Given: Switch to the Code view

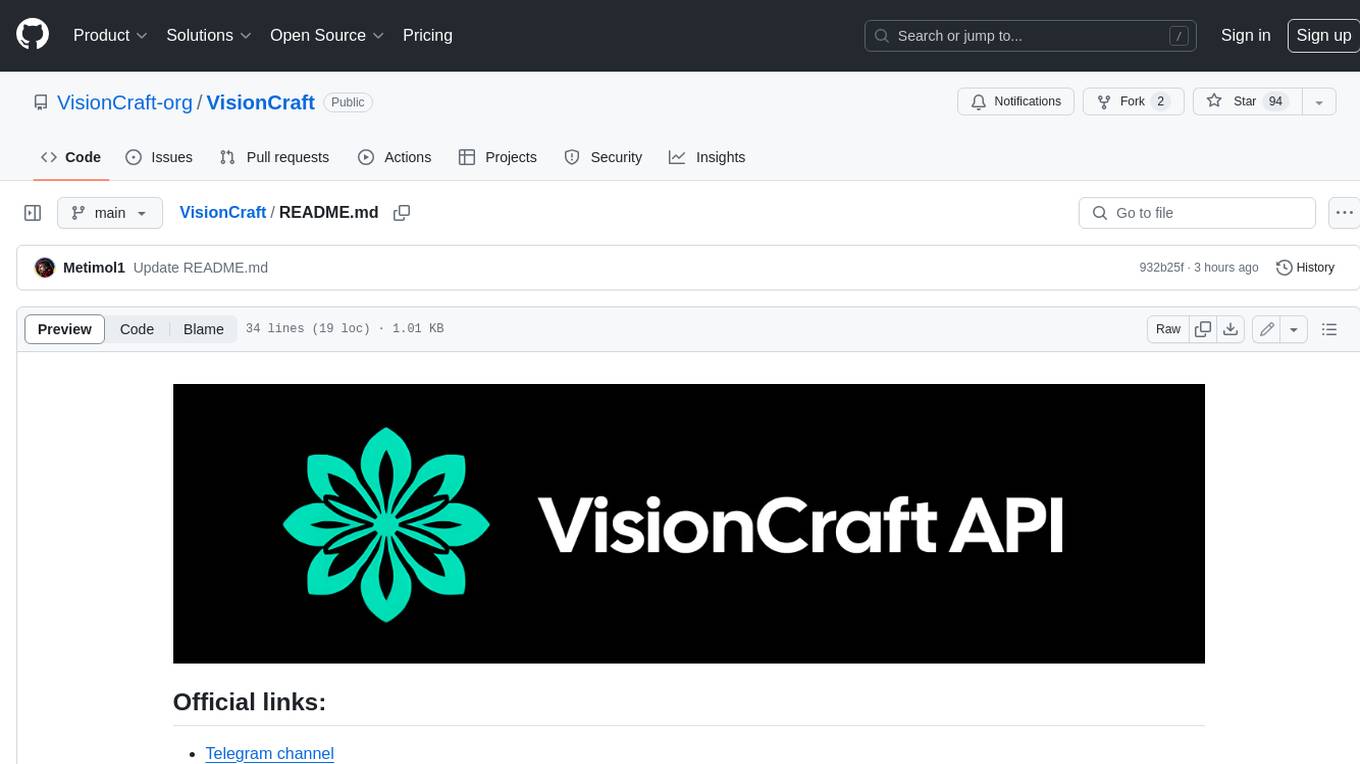Looking at the screenshot, I should pyautogui.click(x=137, y=329).
